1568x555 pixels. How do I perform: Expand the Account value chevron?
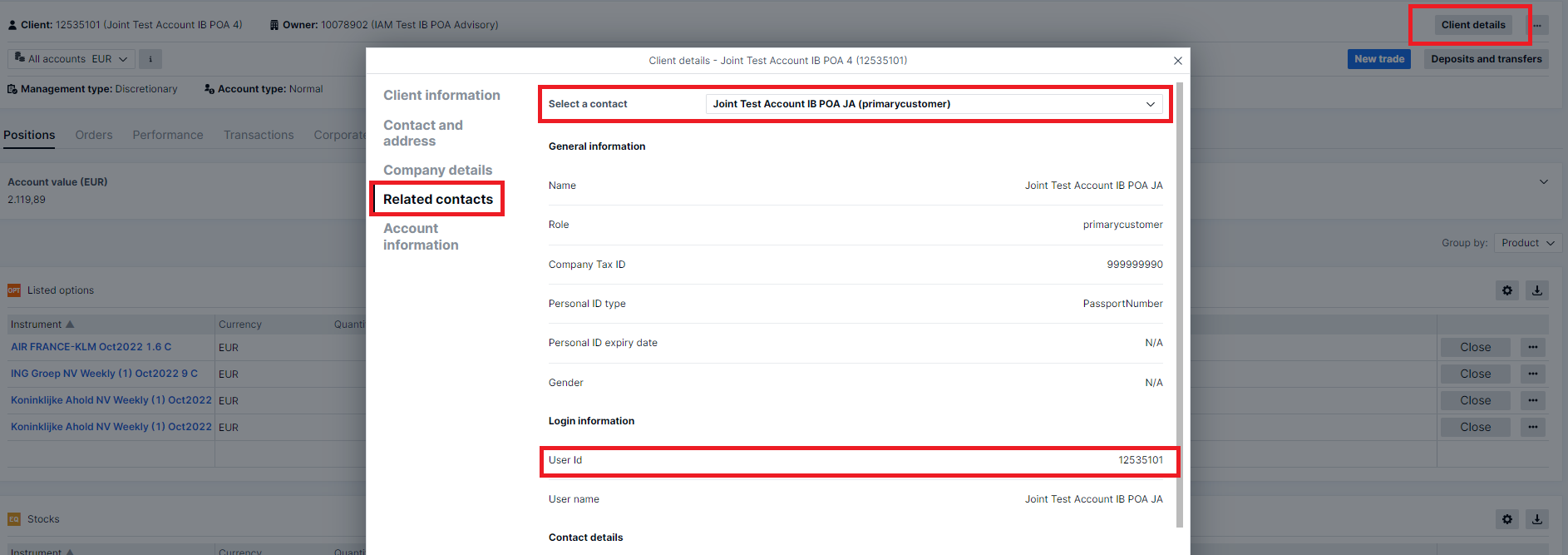pos(1544,182)
